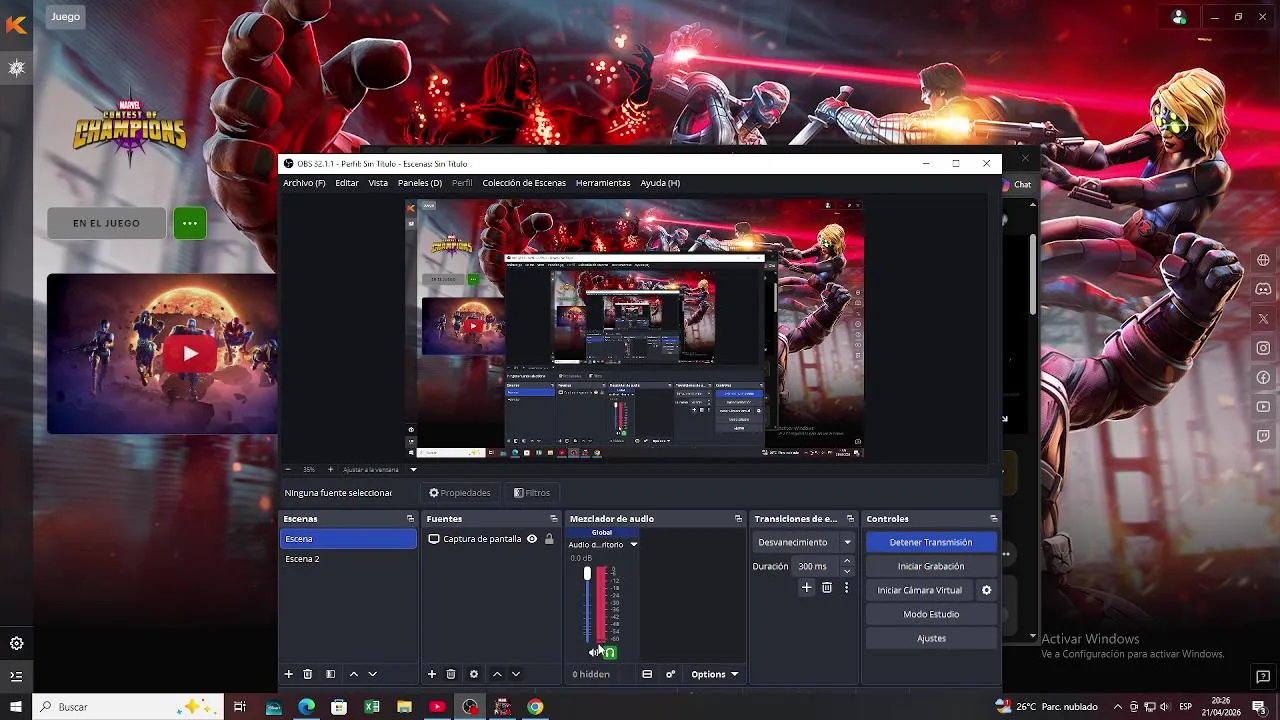The height and width of the screenshot is (720, 1280).
Task: Open source Propiedades button
Action: pos(460,493)
